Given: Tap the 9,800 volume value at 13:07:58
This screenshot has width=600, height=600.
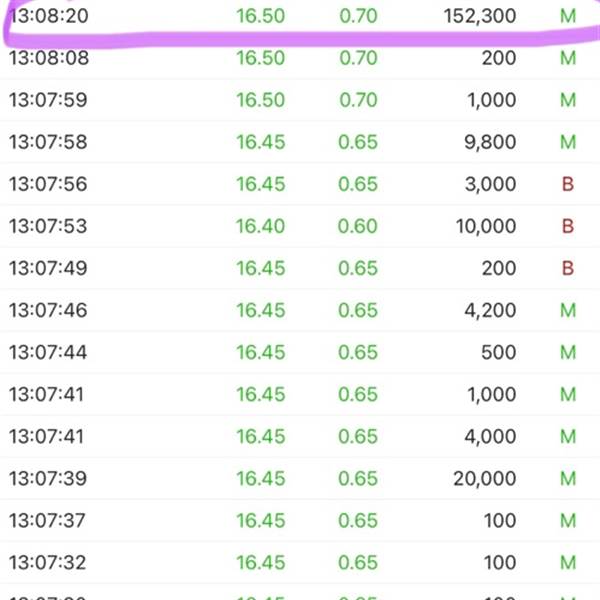Looking at the screenshot, I should click(490, 142).
